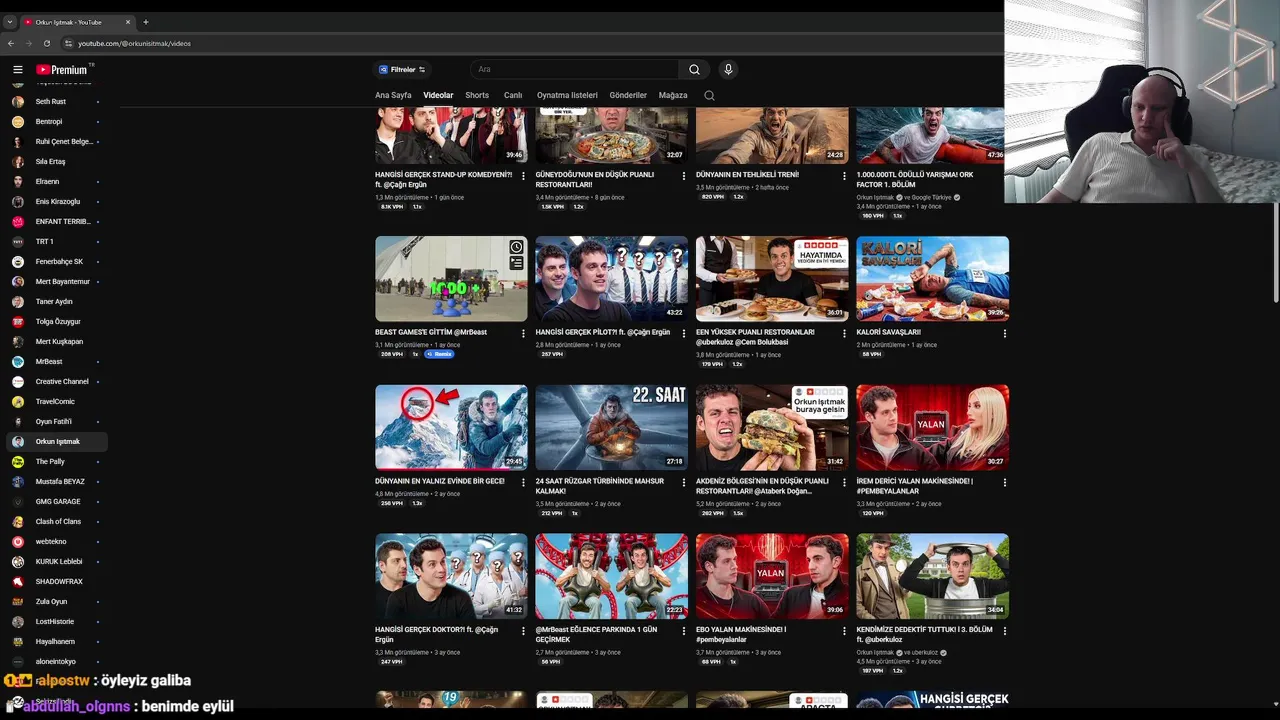
Task: Switch to the Gönderiler tab
Action: (x=628, y=95)
